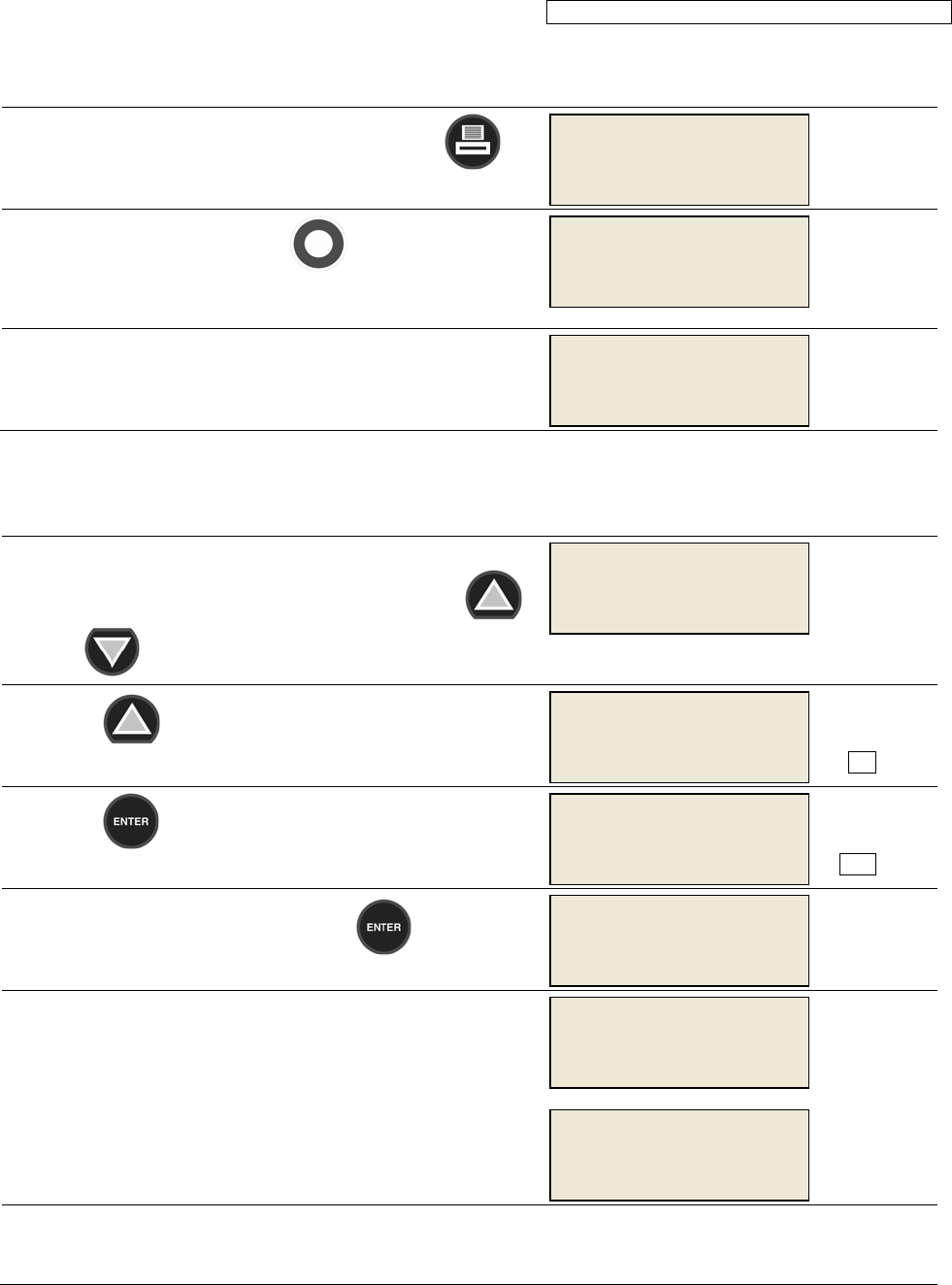952x1285 pixels.
Task: Click the last display panel at the bottom
Action: 679,1155
